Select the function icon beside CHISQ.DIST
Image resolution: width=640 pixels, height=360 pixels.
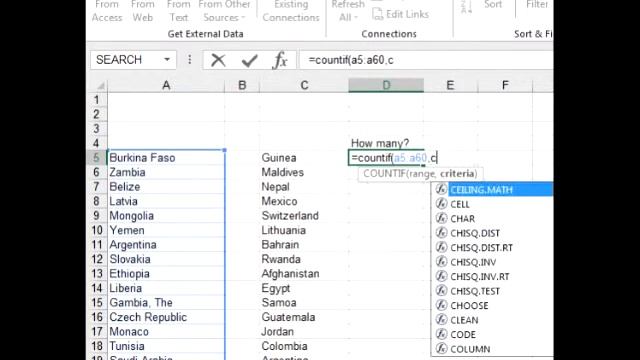tap(441, 233)
